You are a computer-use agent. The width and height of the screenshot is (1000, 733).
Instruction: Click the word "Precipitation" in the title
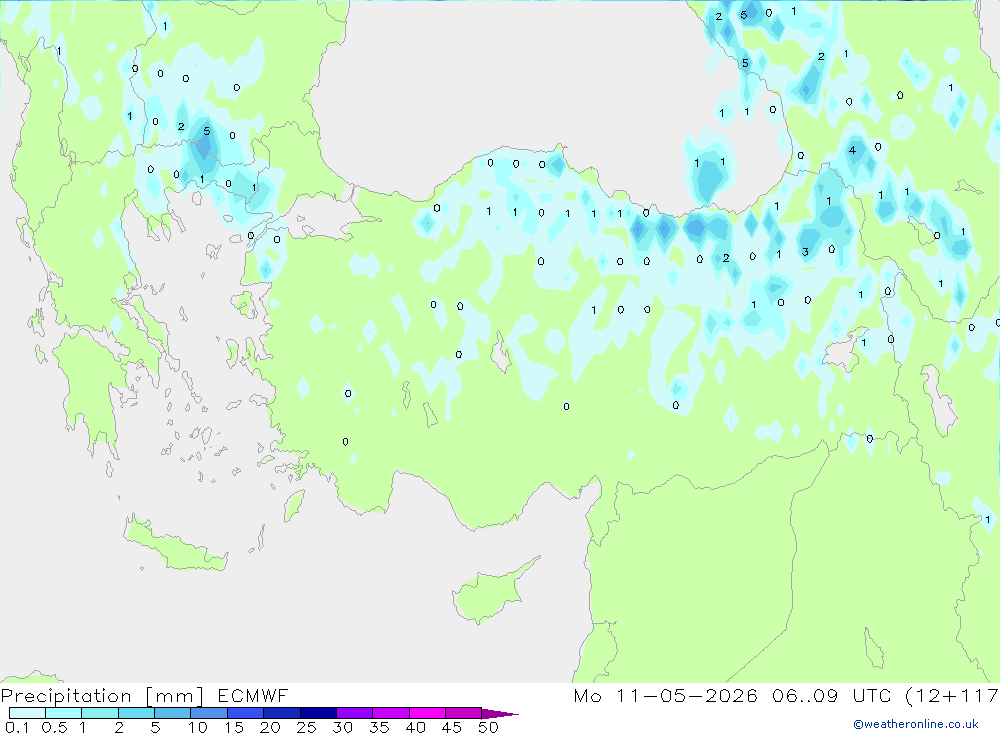(66, 696)
